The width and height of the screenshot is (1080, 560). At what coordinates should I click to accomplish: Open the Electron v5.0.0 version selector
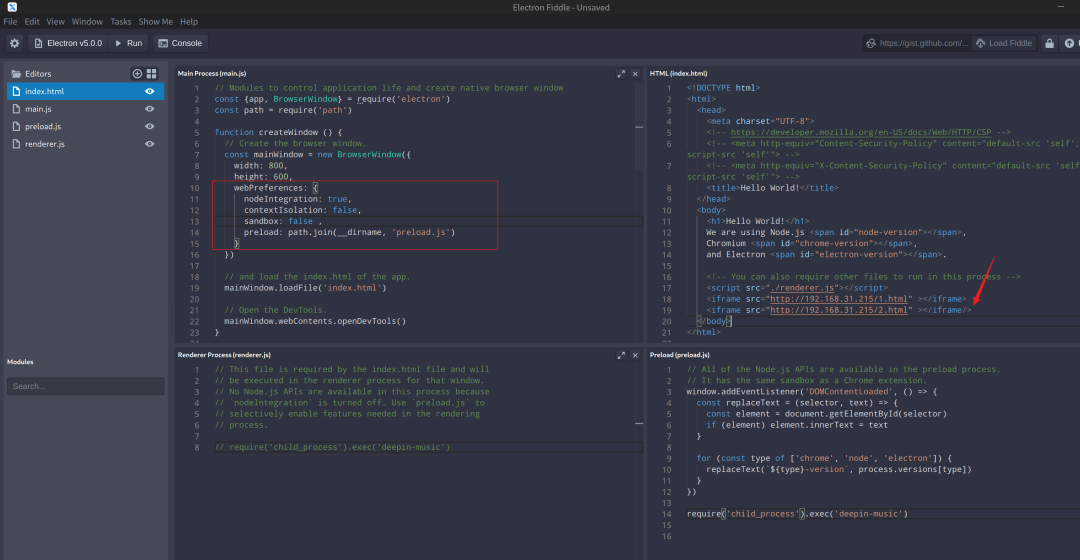click(67, 43)
